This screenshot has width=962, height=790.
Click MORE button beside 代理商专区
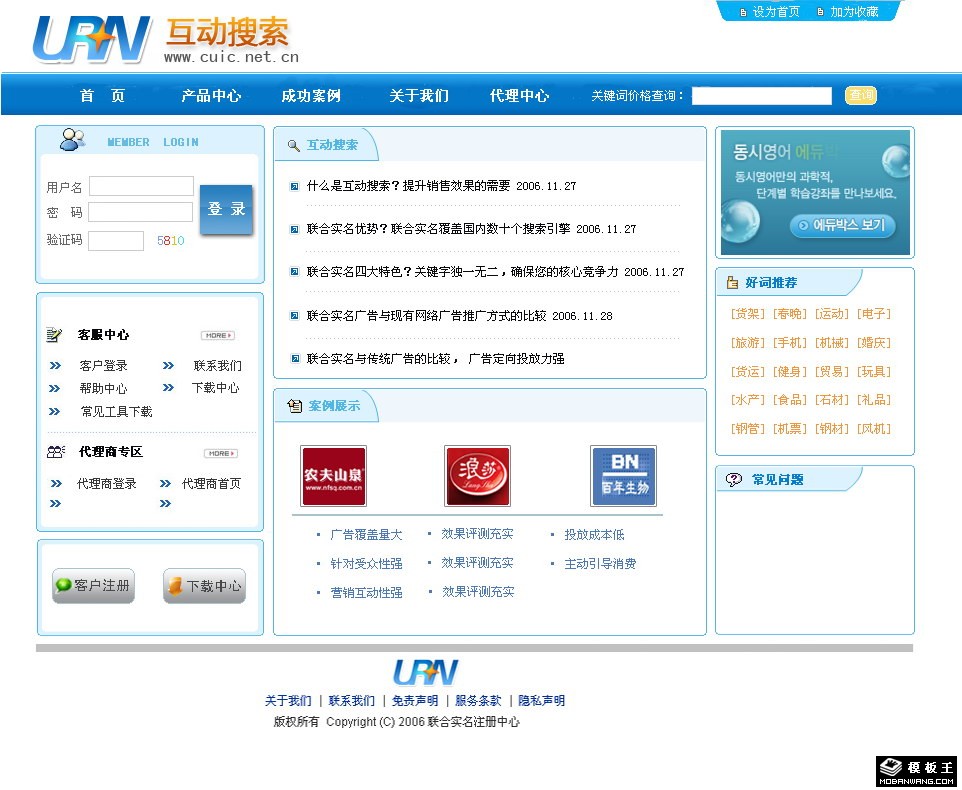221,453
